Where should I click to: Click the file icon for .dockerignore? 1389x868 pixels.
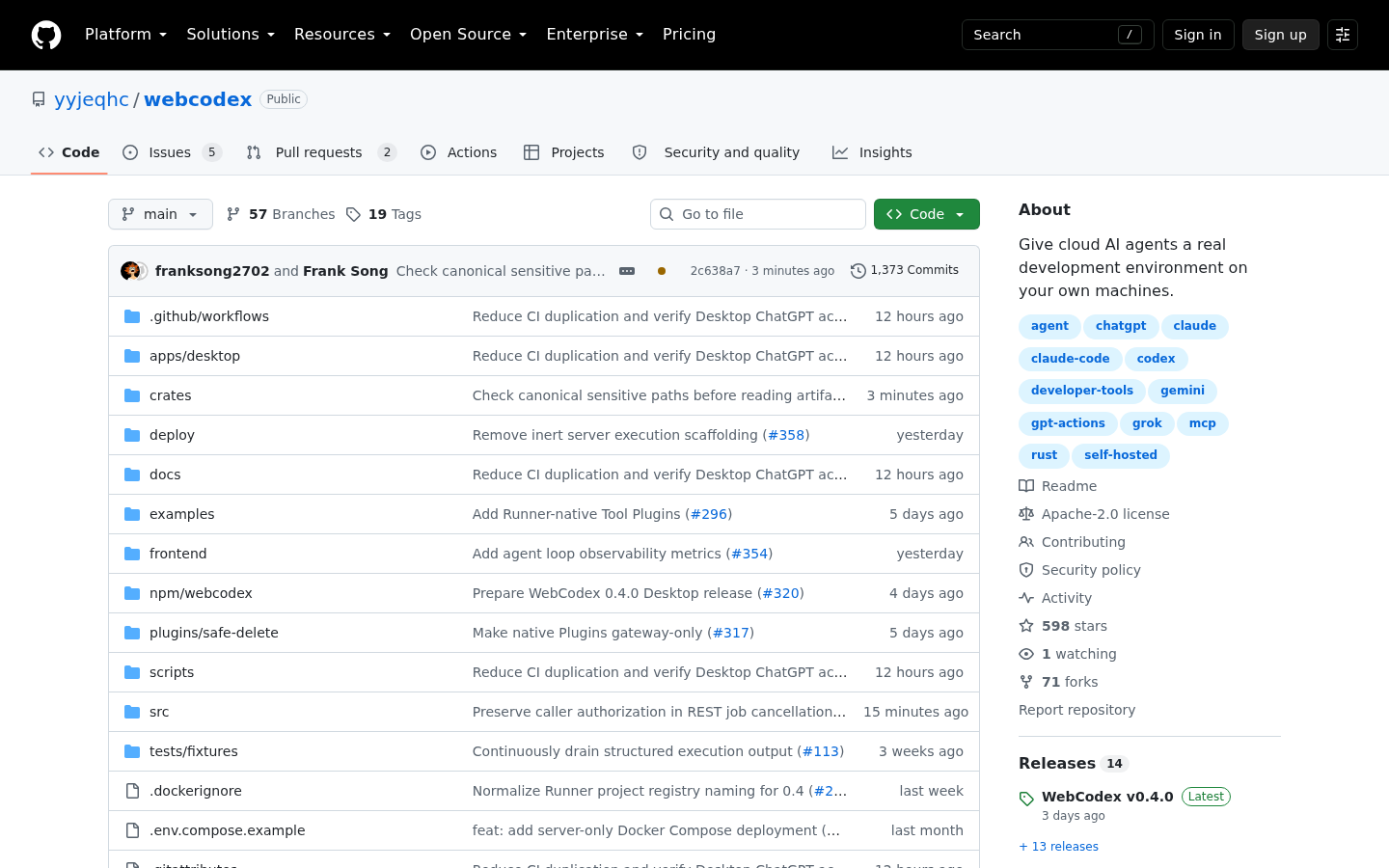(x=132, y=791)
